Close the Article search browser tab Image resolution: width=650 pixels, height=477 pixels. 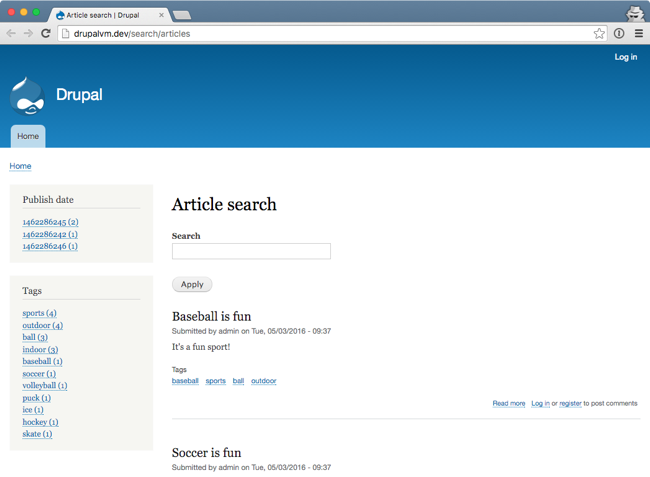pyautogui.click(x=161, y=15)
